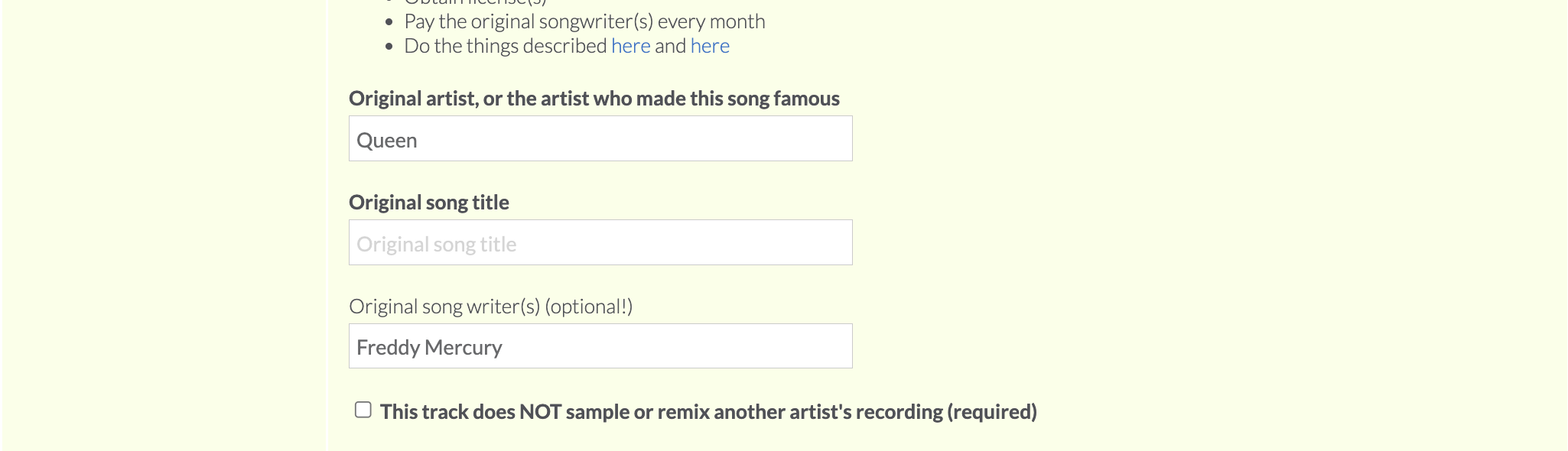Click the "Original song writer(s) (optional!)" label

[490, 307]
